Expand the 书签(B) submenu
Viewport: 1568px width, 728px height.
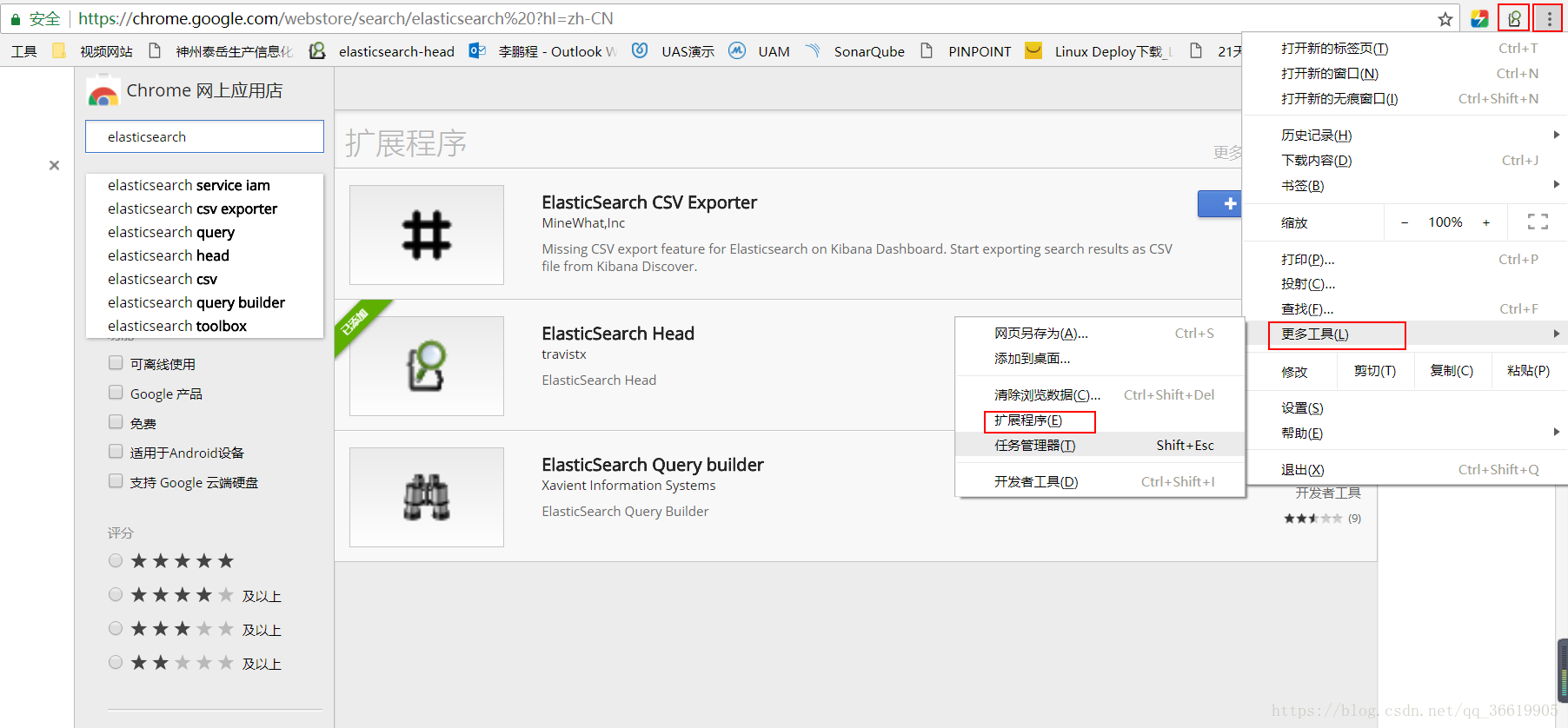1405,185
